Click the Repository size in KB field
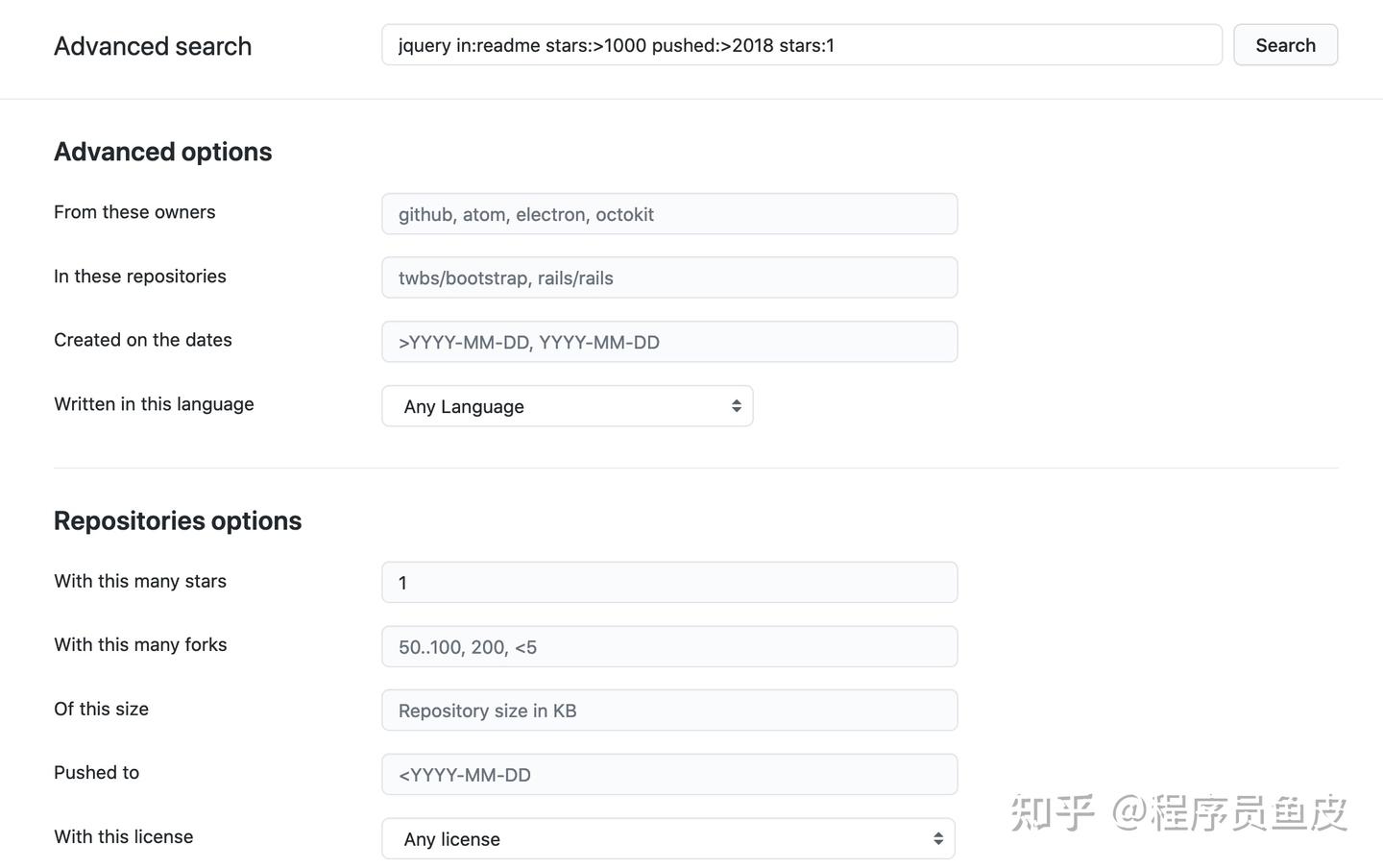1383x868 pixels. click(x=669, y=711)
